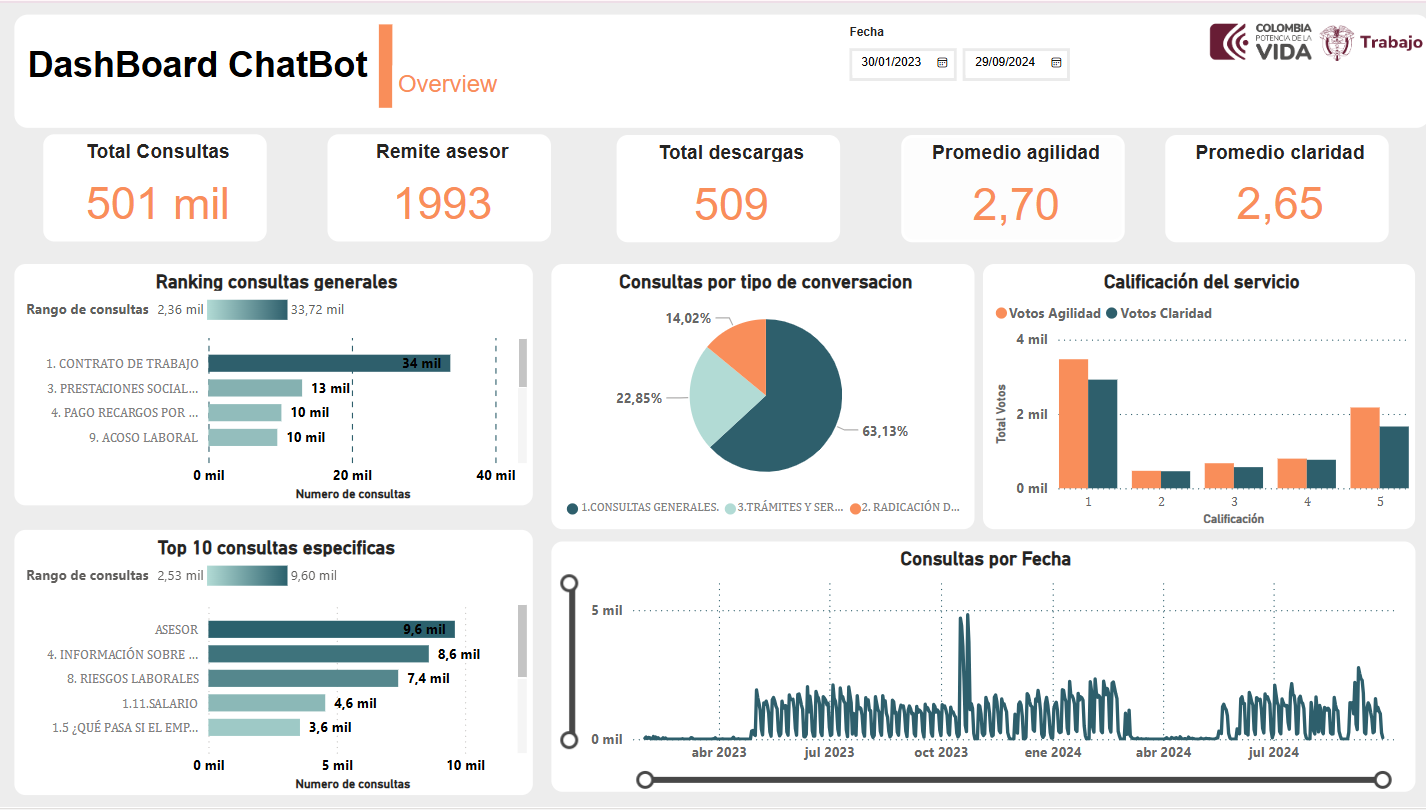The width and height of the screenshot is (1426, 810).
Task: Select the Promedio agilidad value 2,70
Action: [x=1015, y=203]
